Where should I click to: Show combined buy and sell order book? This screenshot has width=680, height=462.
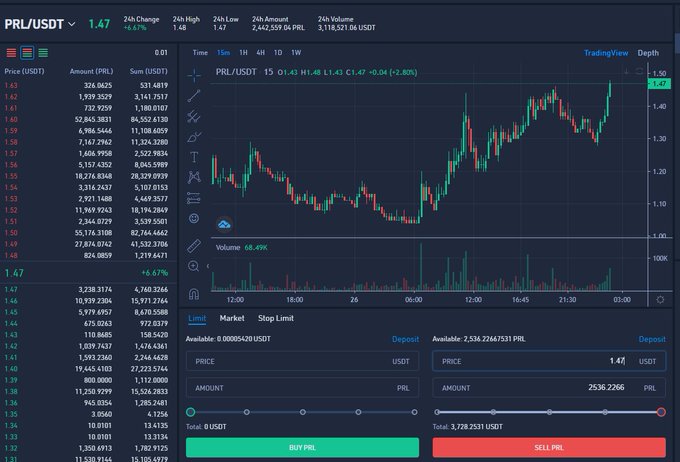coord(27,53)
